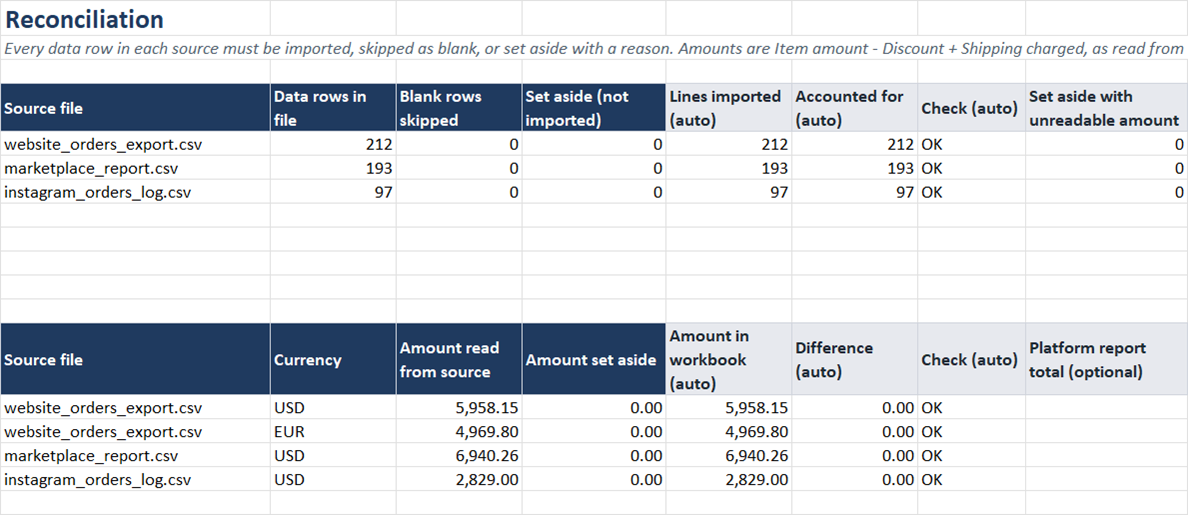The image size is (1188, 515).
Task: Select the OK check in the 6,940.26 row
Action: 971,456
